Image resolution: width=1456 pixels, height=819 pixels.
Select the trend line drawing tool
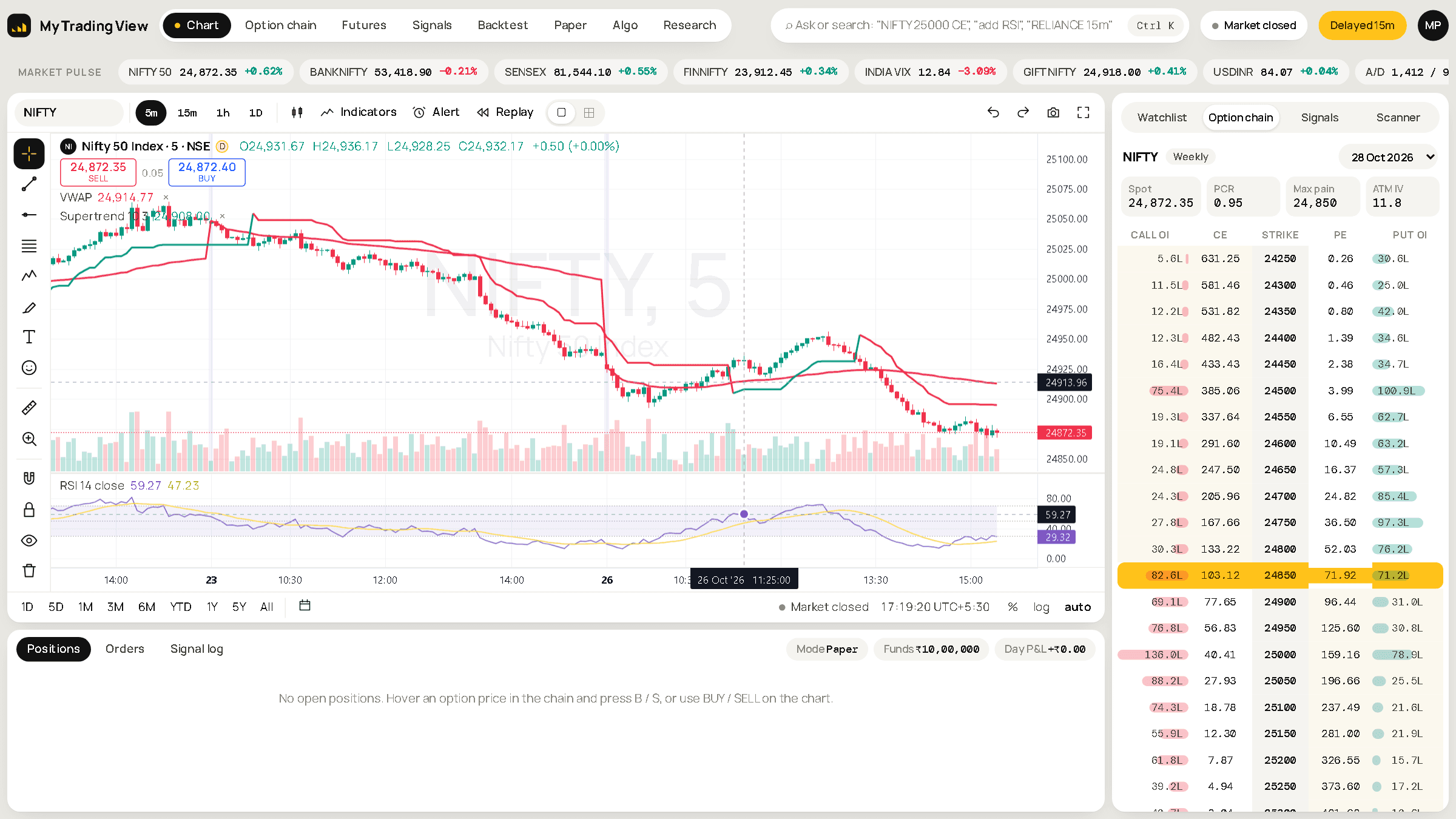point(29,184)
